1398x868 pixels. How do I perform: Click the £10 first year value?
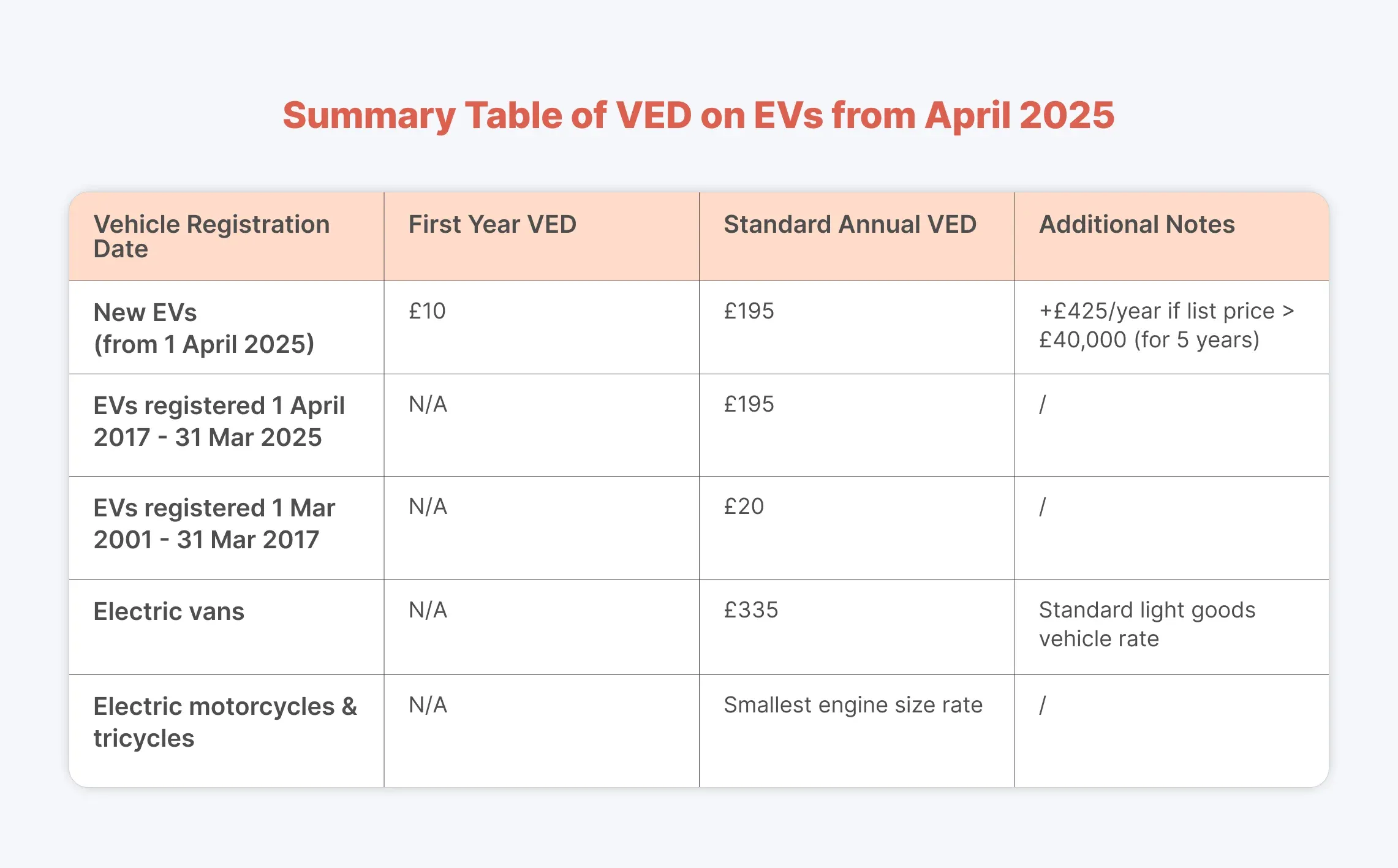pos(427,311)
